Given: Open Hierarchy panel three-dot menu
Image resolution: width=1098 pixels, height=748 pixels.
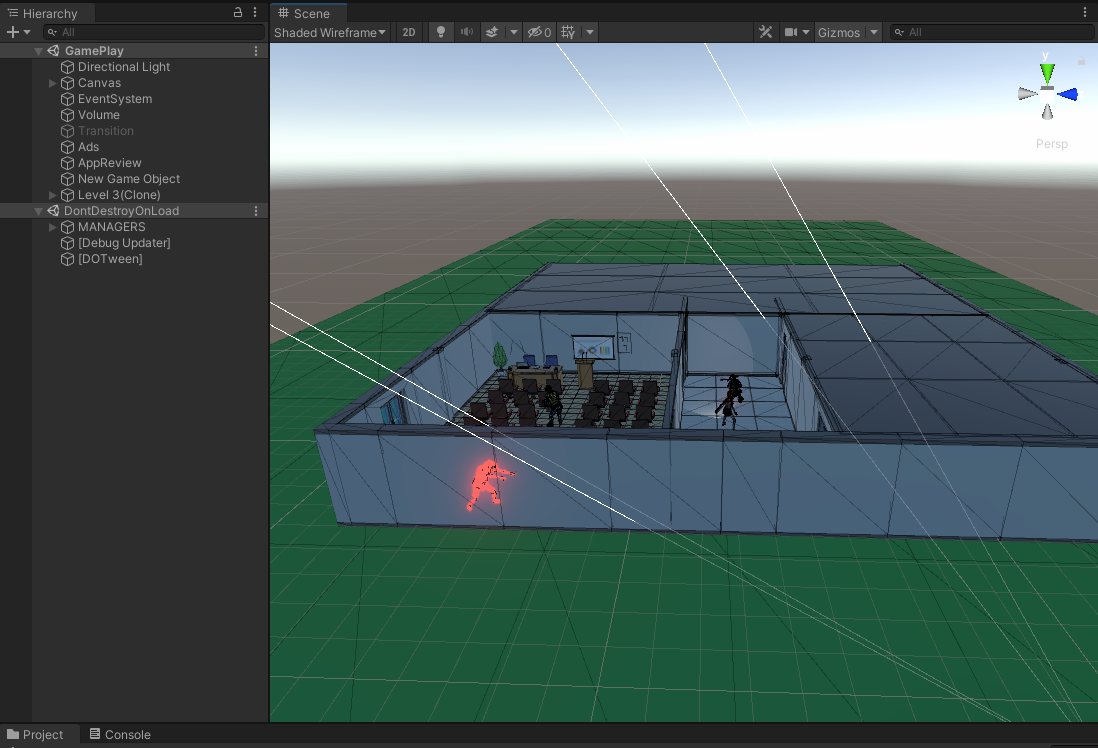Looking at the screenshot, I should click(x=255, y=12).
